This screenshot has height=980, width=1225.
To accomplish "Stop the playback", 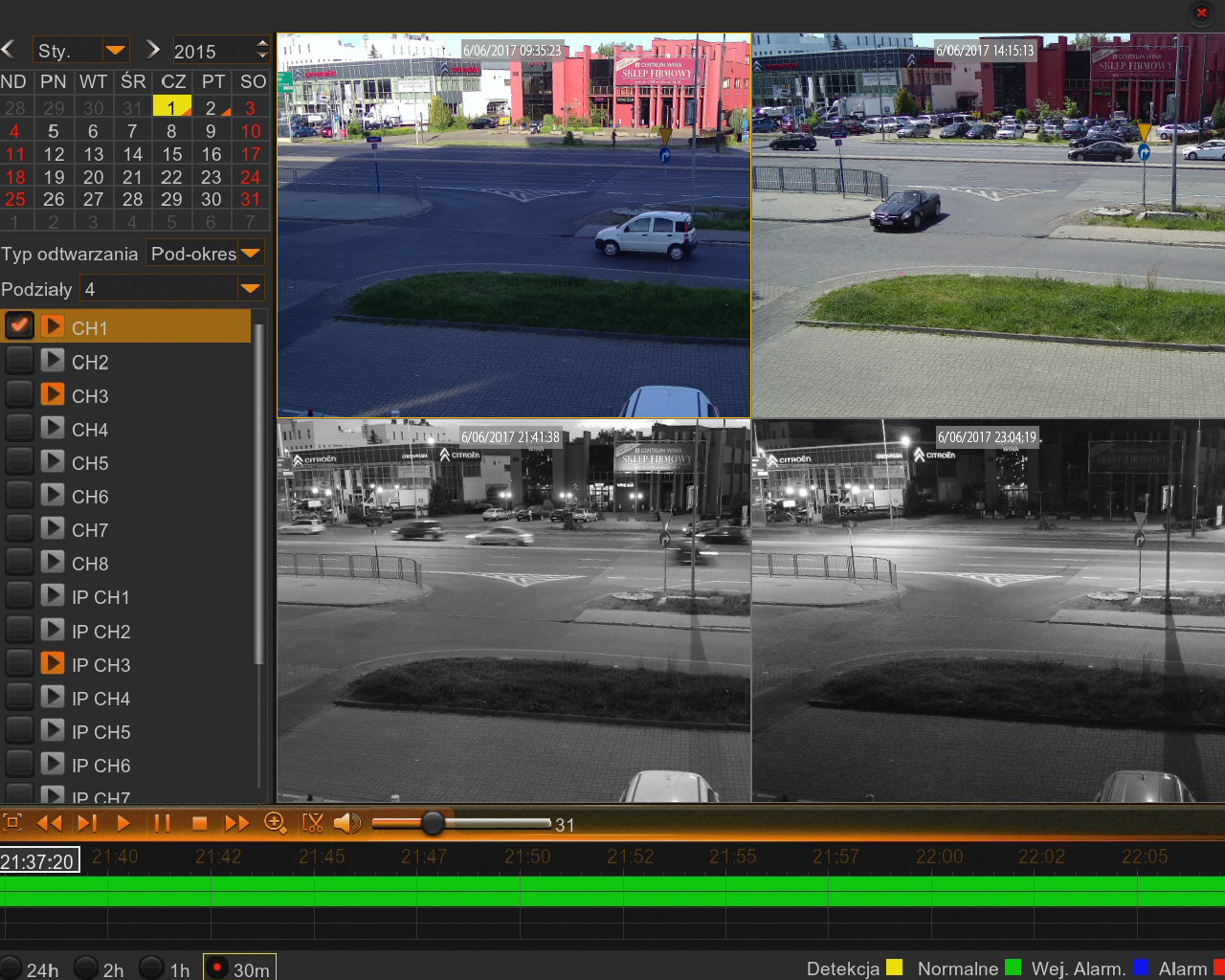I will tap(199, 823).
